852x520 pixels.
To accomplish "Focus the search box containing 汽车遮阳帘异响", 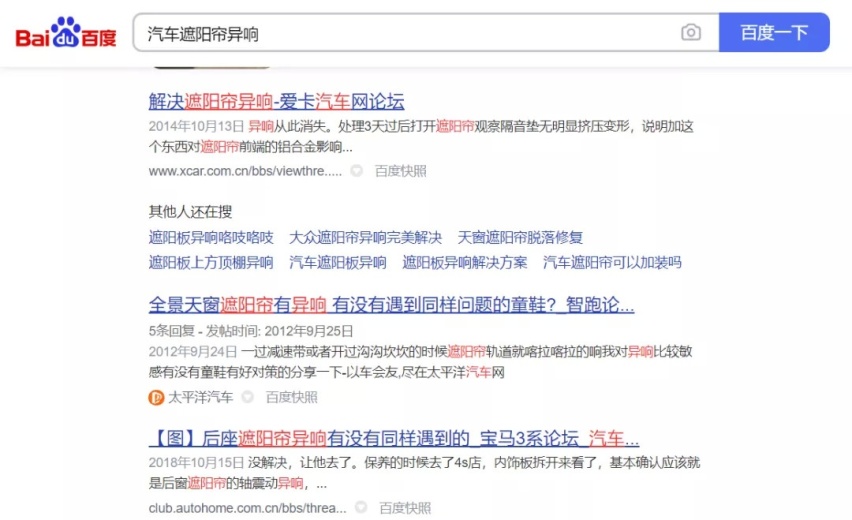I will point(426,33).
